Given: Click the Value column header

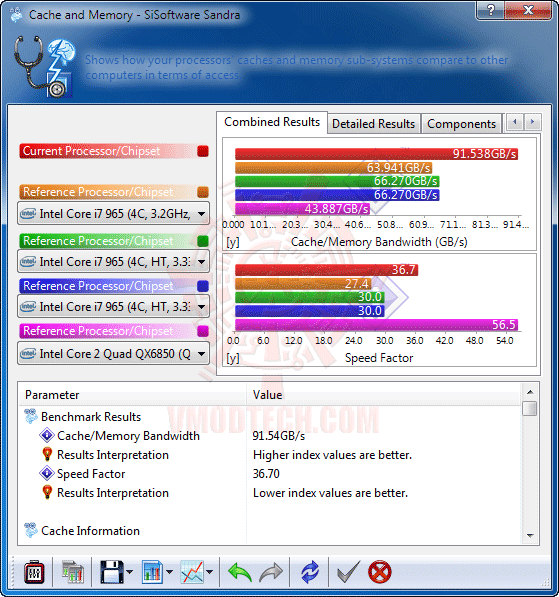Looking at the screenshot, I should pyautogui.click(x=384, y=395).
